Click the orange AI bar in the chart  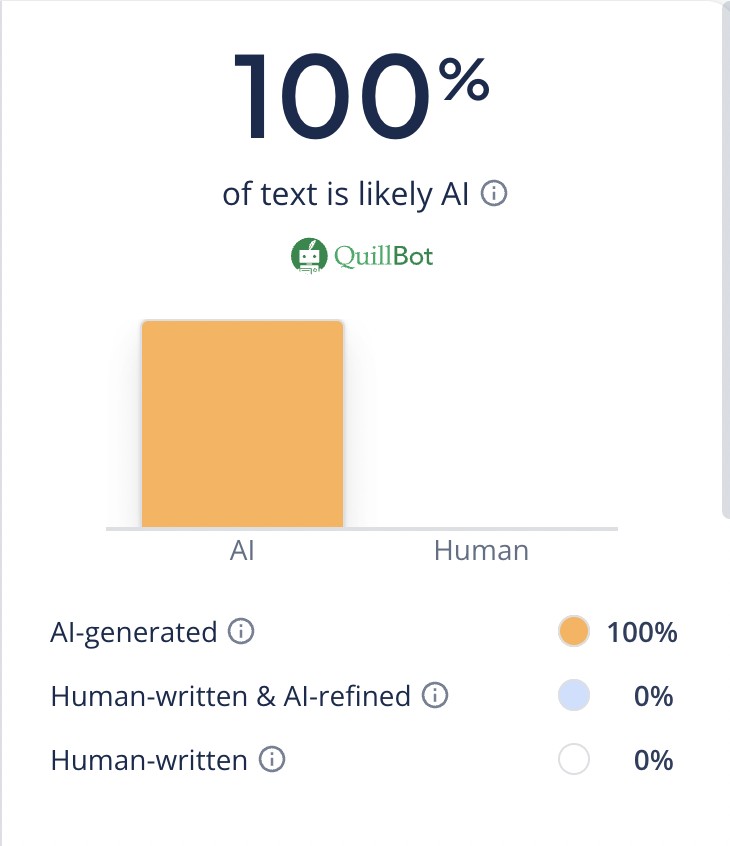[243, 424]
